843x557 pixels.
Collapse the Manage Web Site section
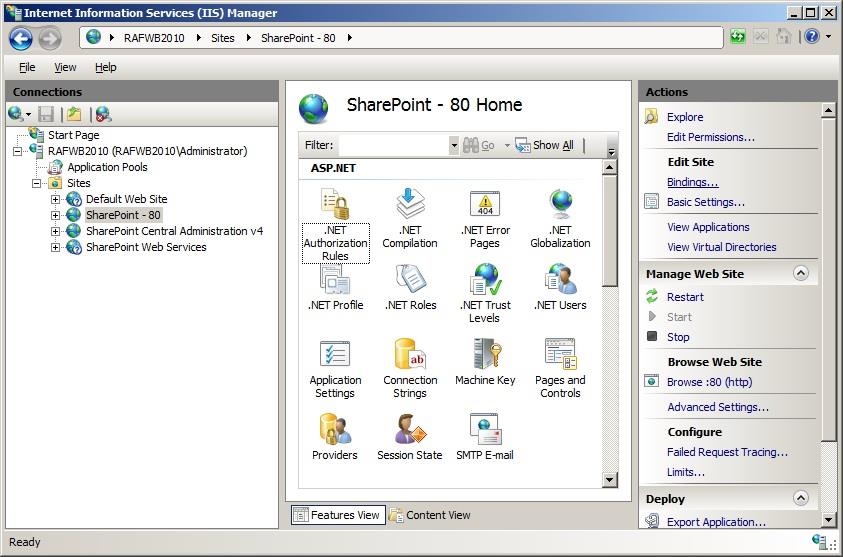coord(801,273)
